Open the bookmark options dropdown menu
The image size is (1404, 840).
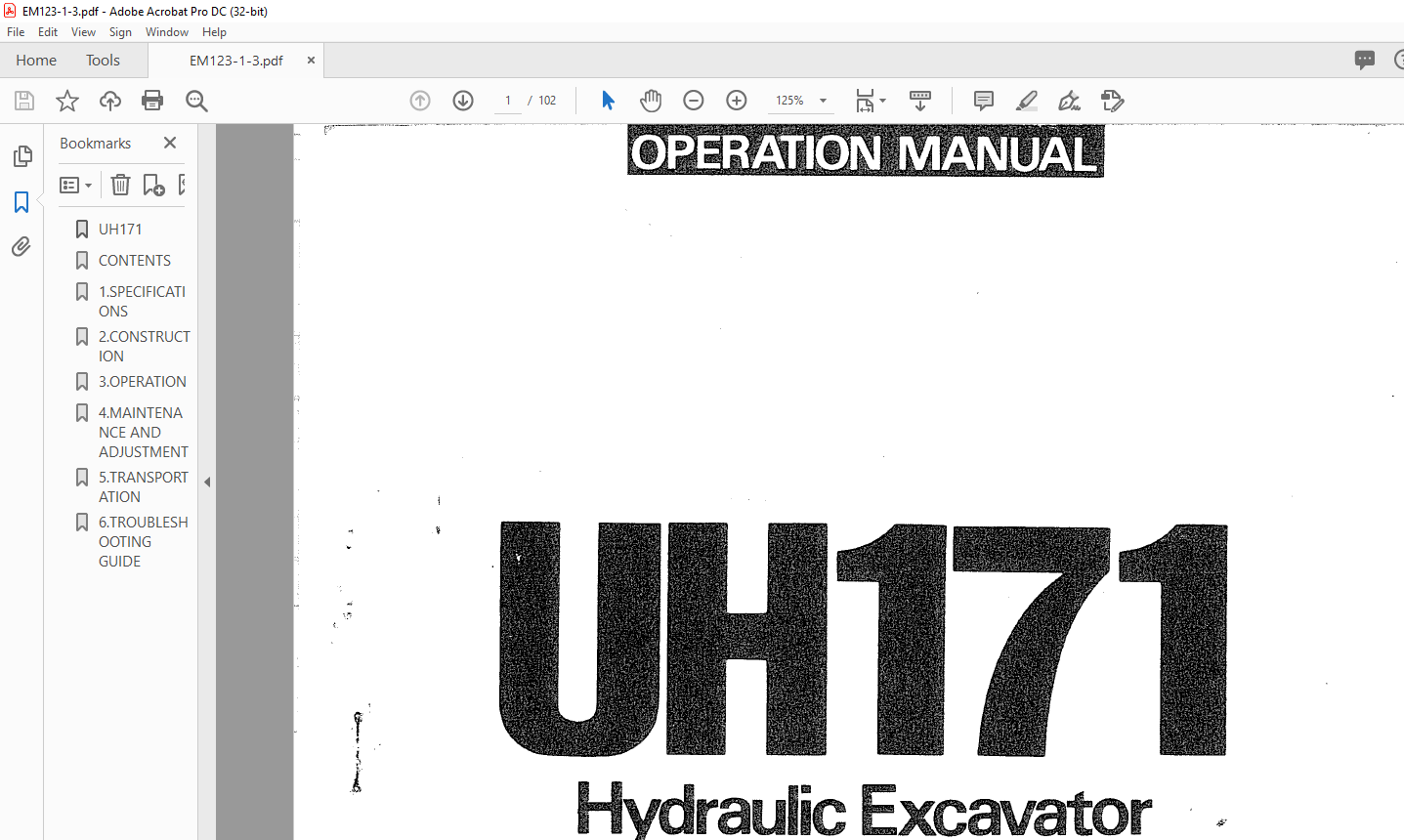tap(75, 185)
